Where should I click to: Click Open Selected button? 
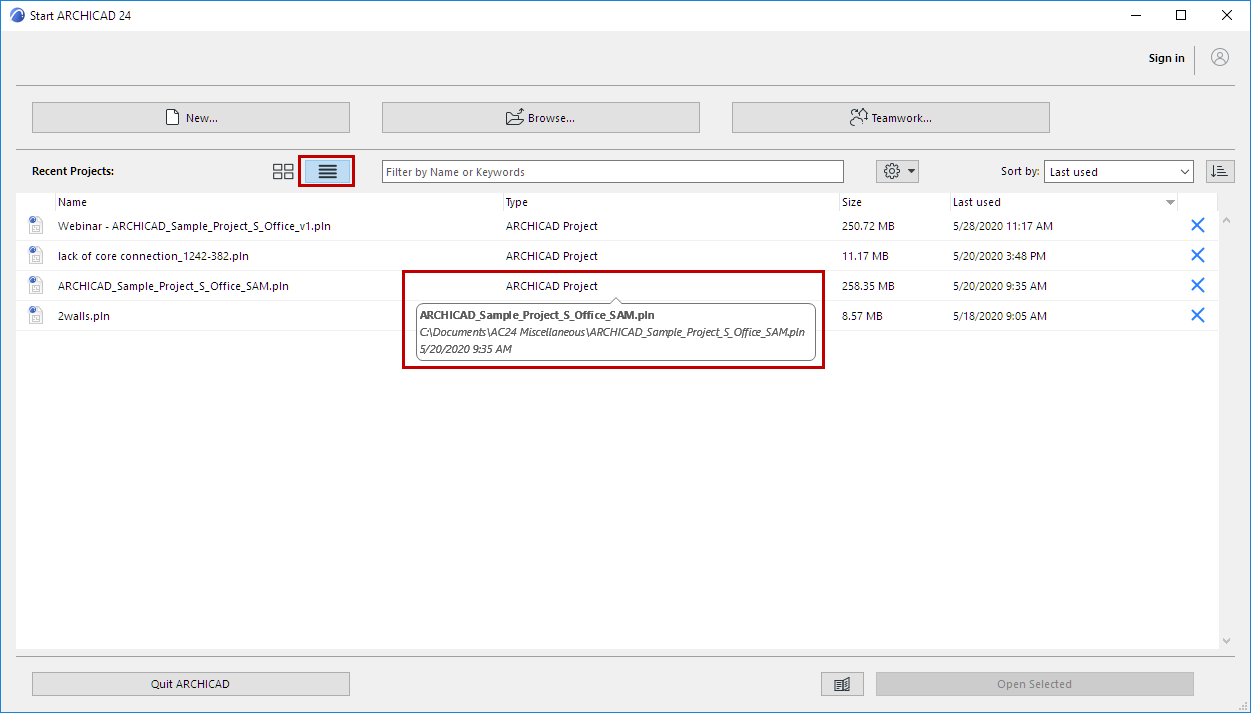pos(1035,684)
